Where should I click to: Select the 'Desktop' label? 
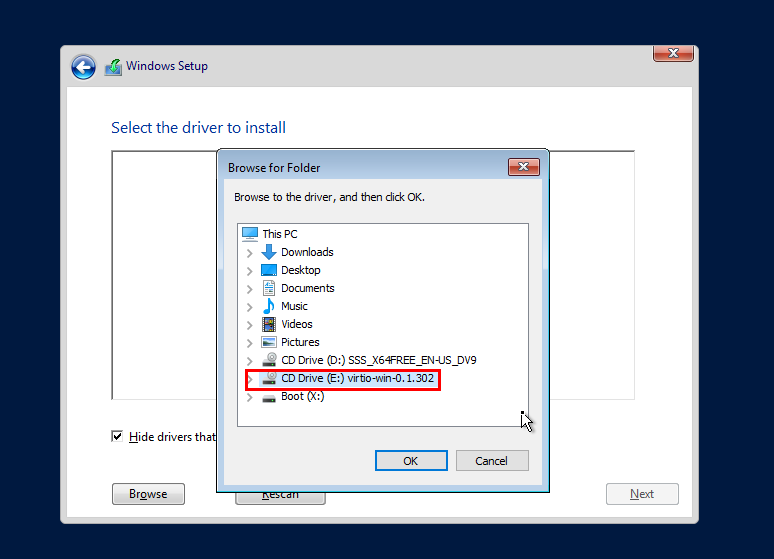[301, 270]
